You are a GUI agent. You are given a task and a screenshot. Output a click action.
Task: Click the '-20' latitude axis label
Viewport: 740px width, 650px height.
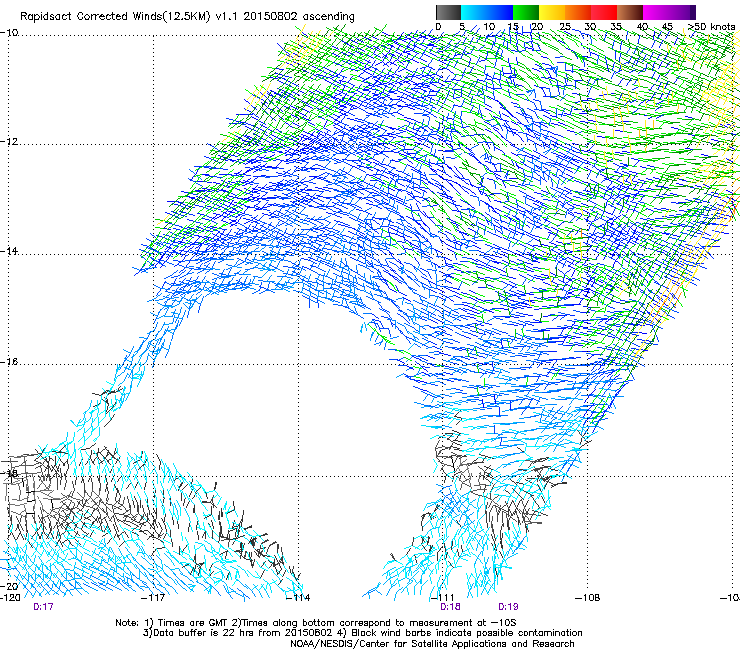9,586
